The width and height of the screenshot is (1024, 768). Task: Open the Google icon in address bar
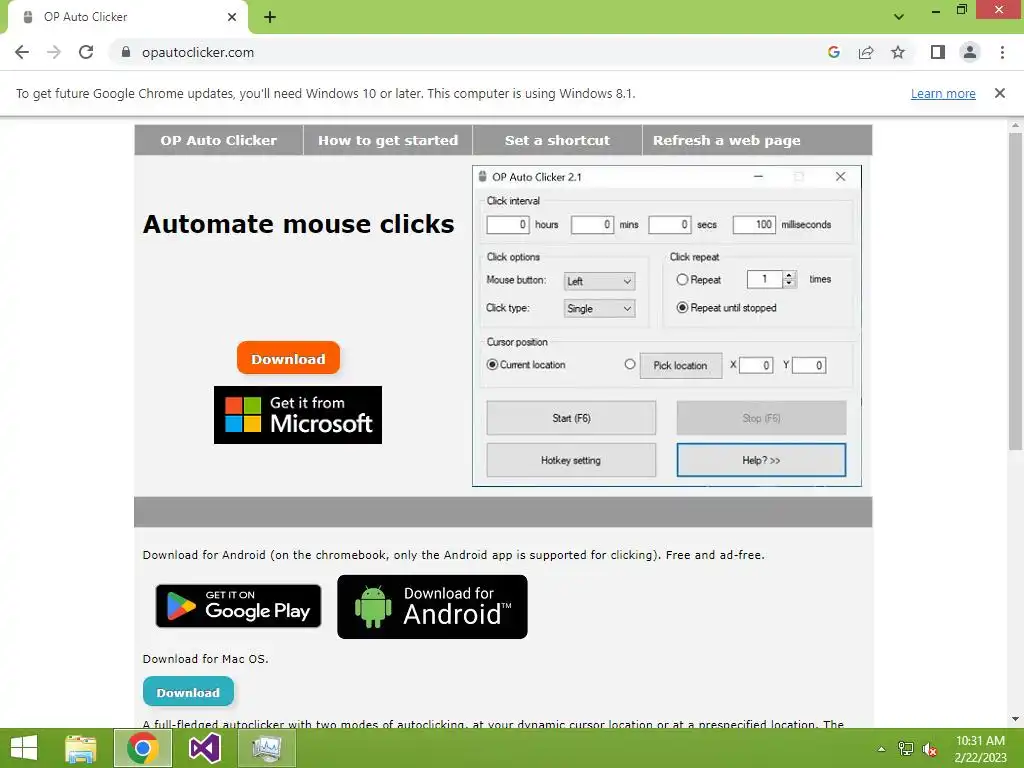pos(833,52)
